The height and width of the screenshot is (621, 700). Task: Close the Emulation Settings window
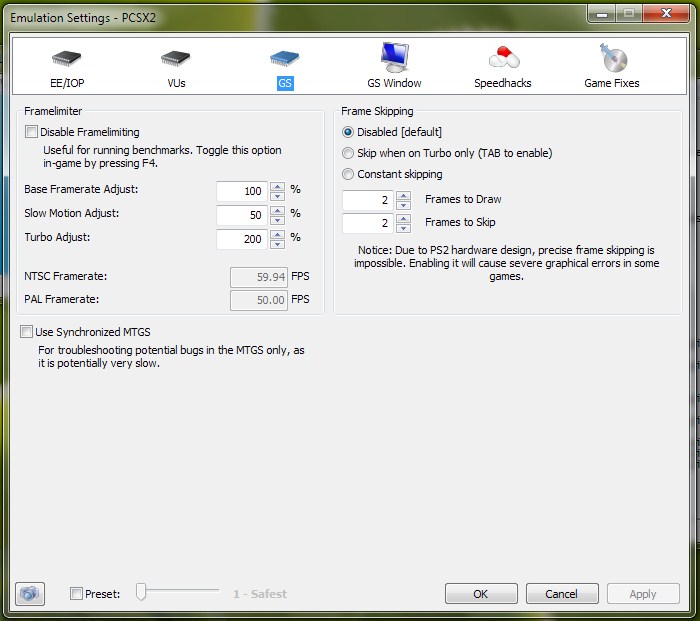[x=666, y=14]
